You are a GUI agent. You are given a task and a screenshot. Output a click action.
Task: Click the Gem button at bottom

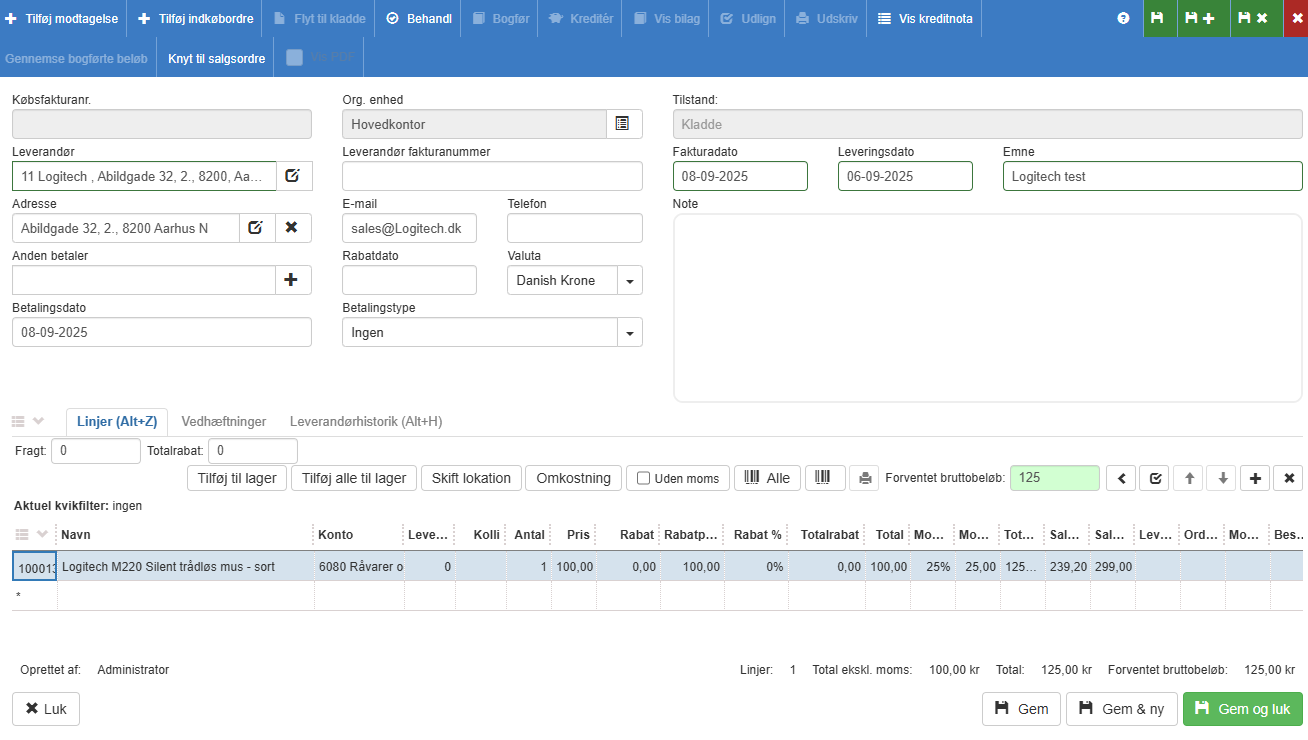[1021, 709]
